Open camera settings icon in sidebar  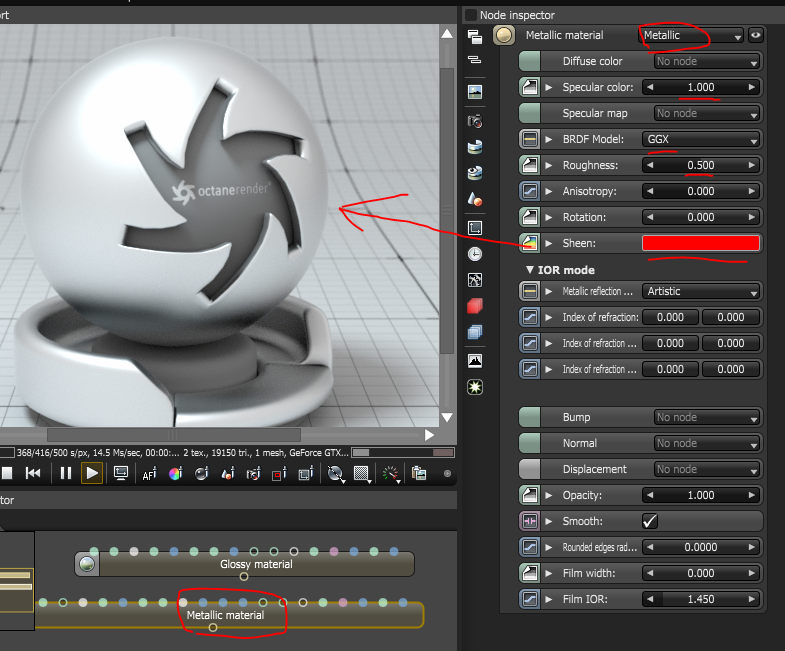(475, 121)
